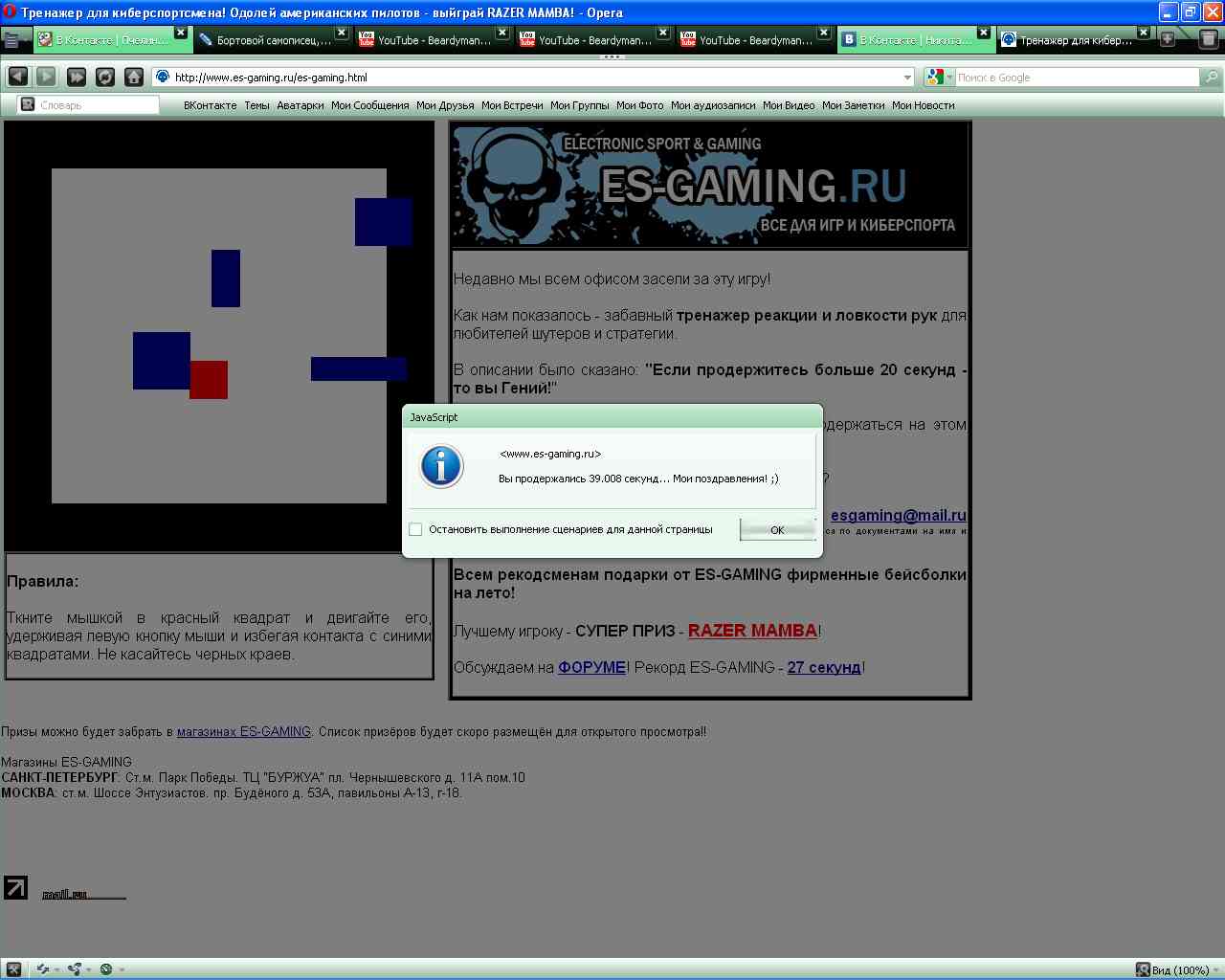Expand Opera Turbo status dropdown arrow
1225x980 pixels.
tap(121, 969)
